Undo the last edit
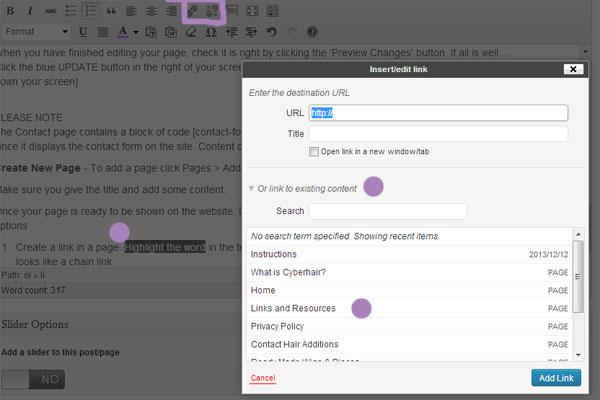 point(271,32)
